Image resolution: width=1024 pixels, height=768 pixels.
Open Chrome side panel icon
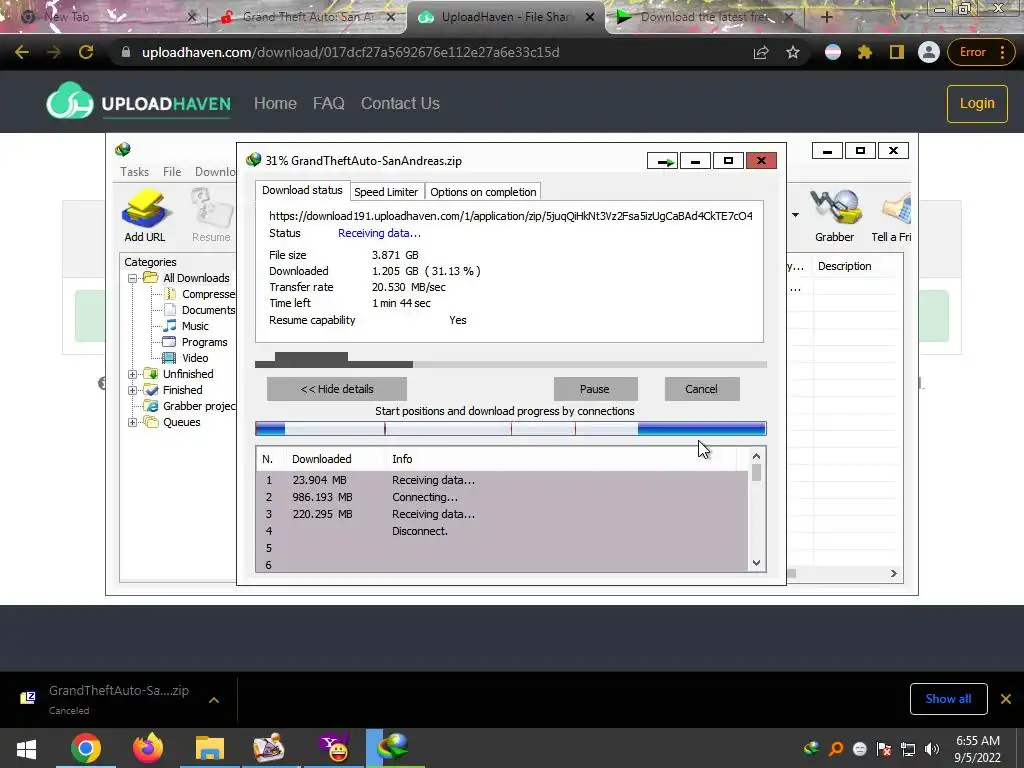click(897, 52)
